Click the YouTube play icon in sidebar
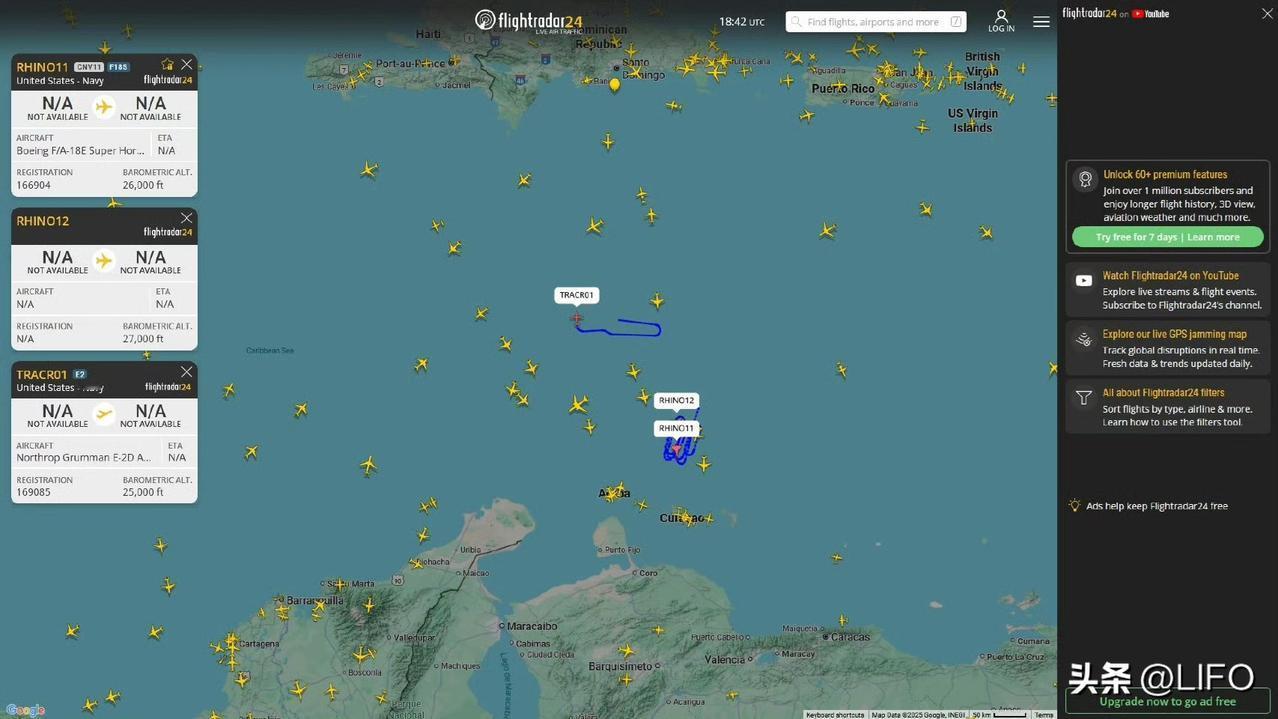Image resolution: width=1278 pixels, height=719 pixels. tap(1084, 281)
